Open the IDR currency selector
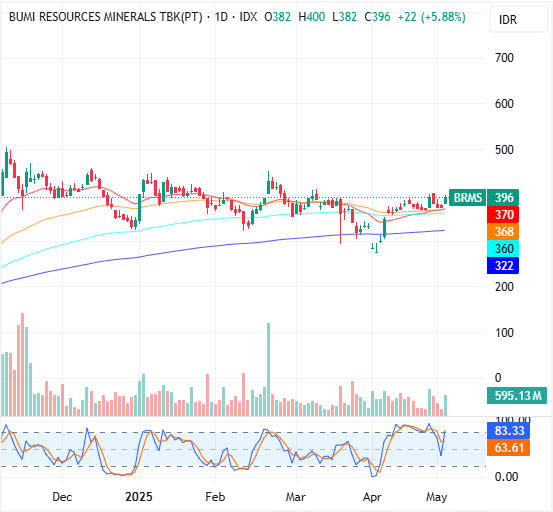This screenshot has height=512, width=553. click(x=518, y=19)
